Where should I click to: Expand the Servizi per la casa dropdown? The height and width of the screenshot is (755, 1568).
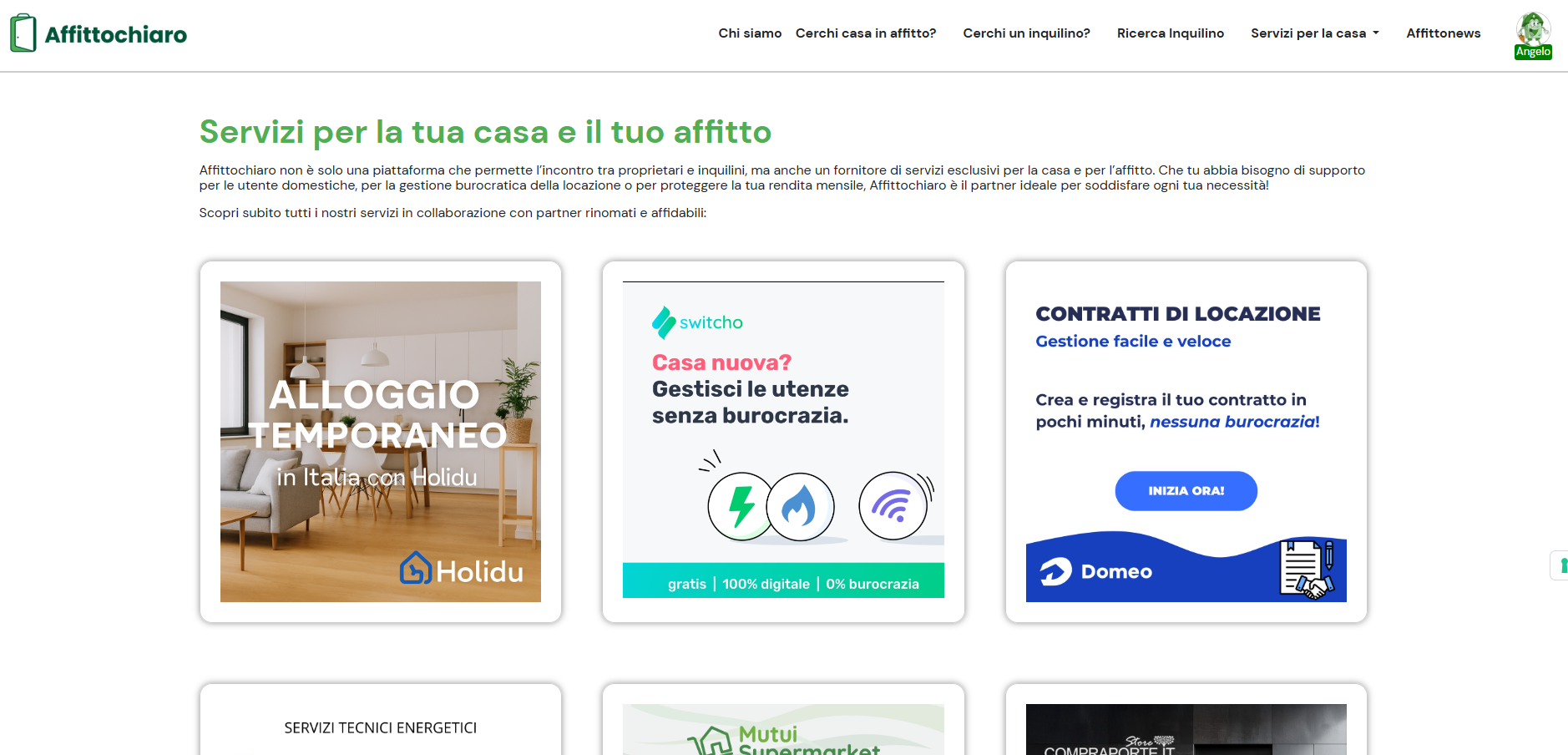pos(1314,33)
